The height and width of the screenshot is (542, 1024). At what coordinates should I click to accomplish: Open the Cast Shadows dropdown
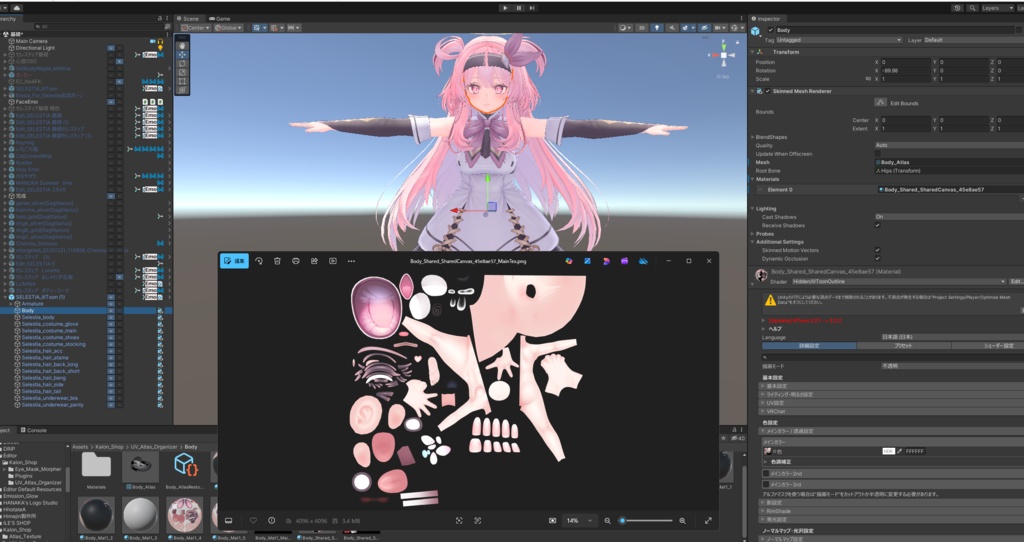pos(950,217)
